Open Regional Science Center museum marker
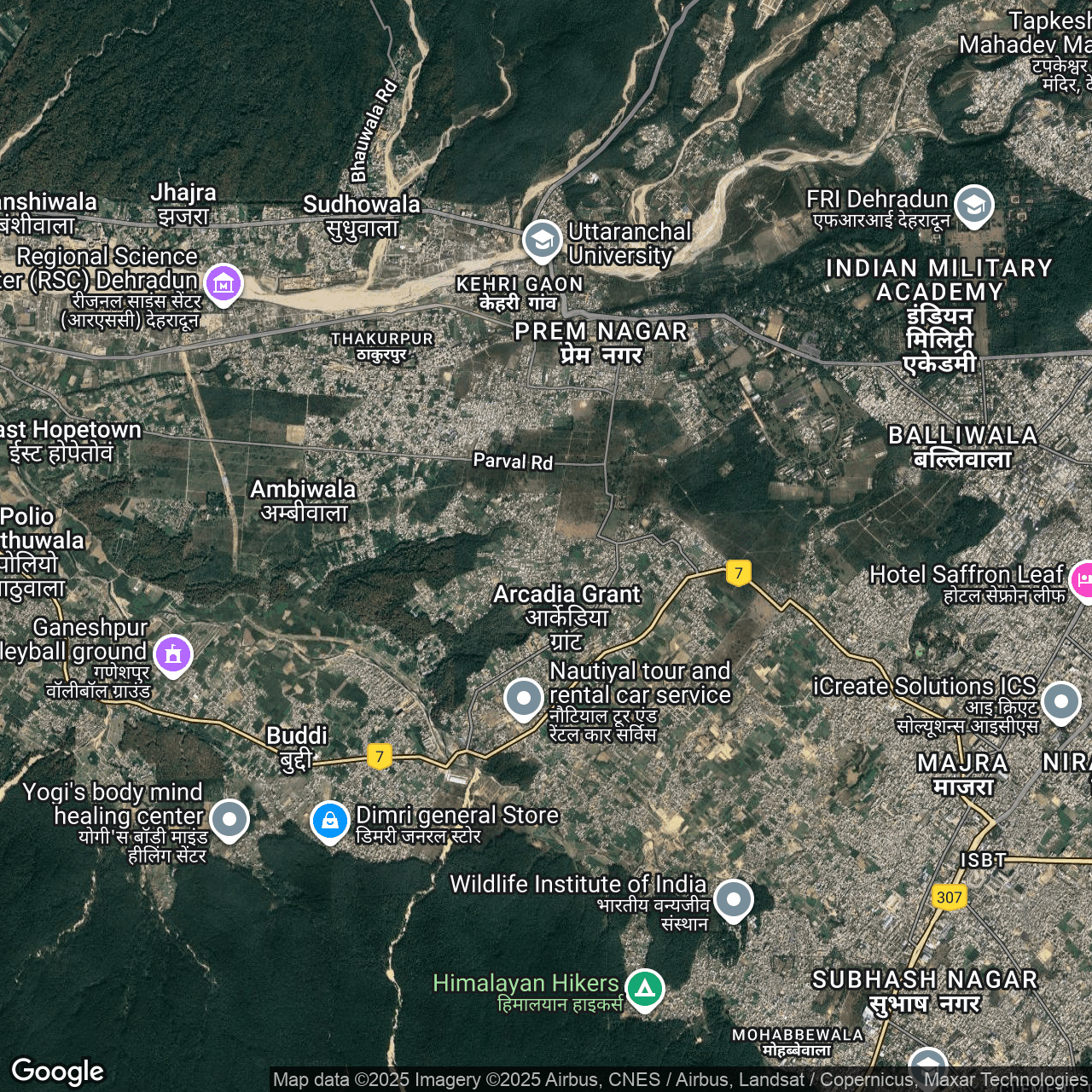Screen dimensions: 1092x1092 [223, 282]
